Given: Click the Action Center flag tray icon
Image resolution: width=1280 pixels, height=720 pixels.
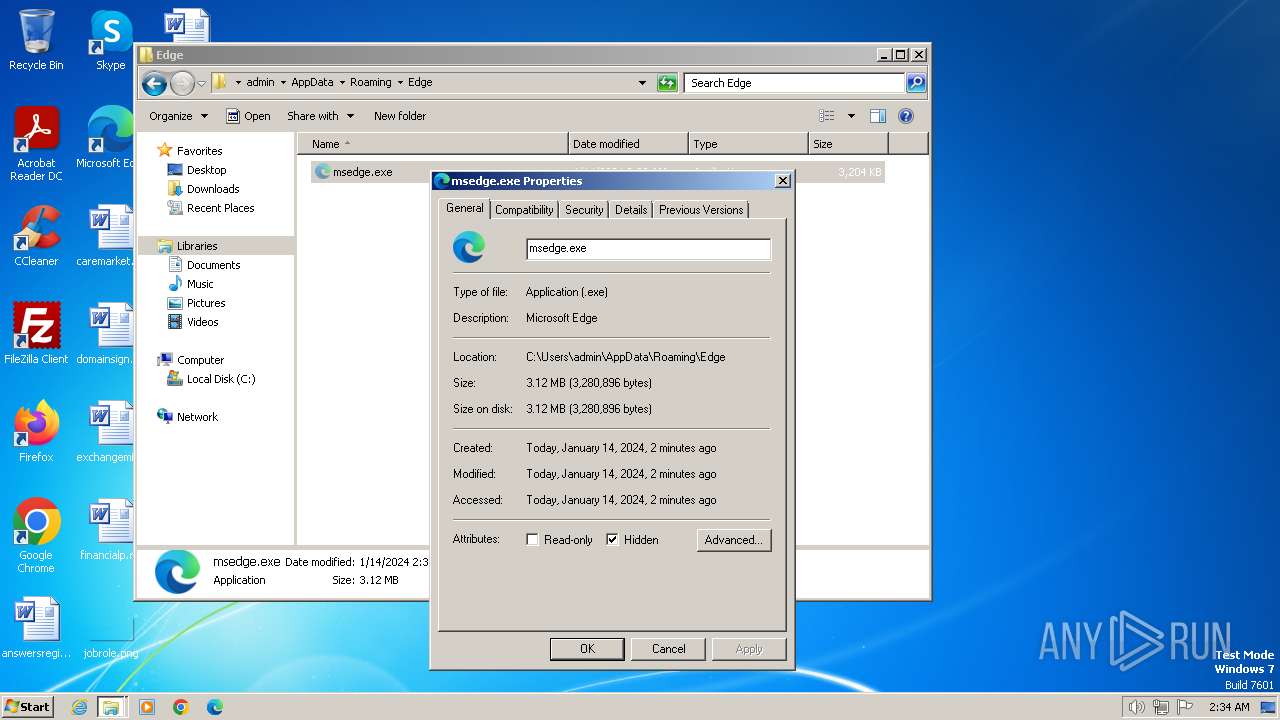Looking at the screenshot, I should [1184, 707].
